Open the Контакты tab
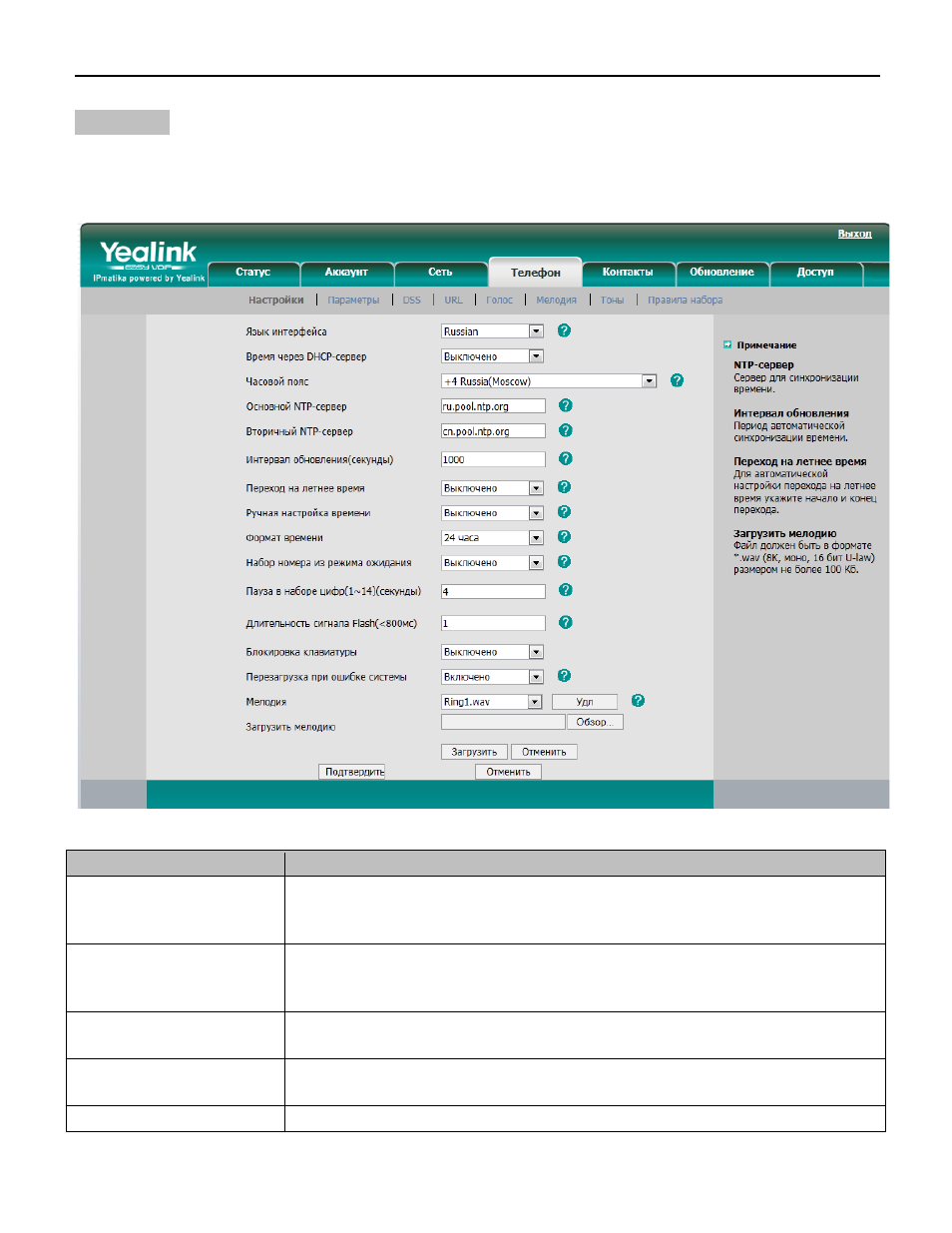This screenshot has height=1233, width=952. 628,273
